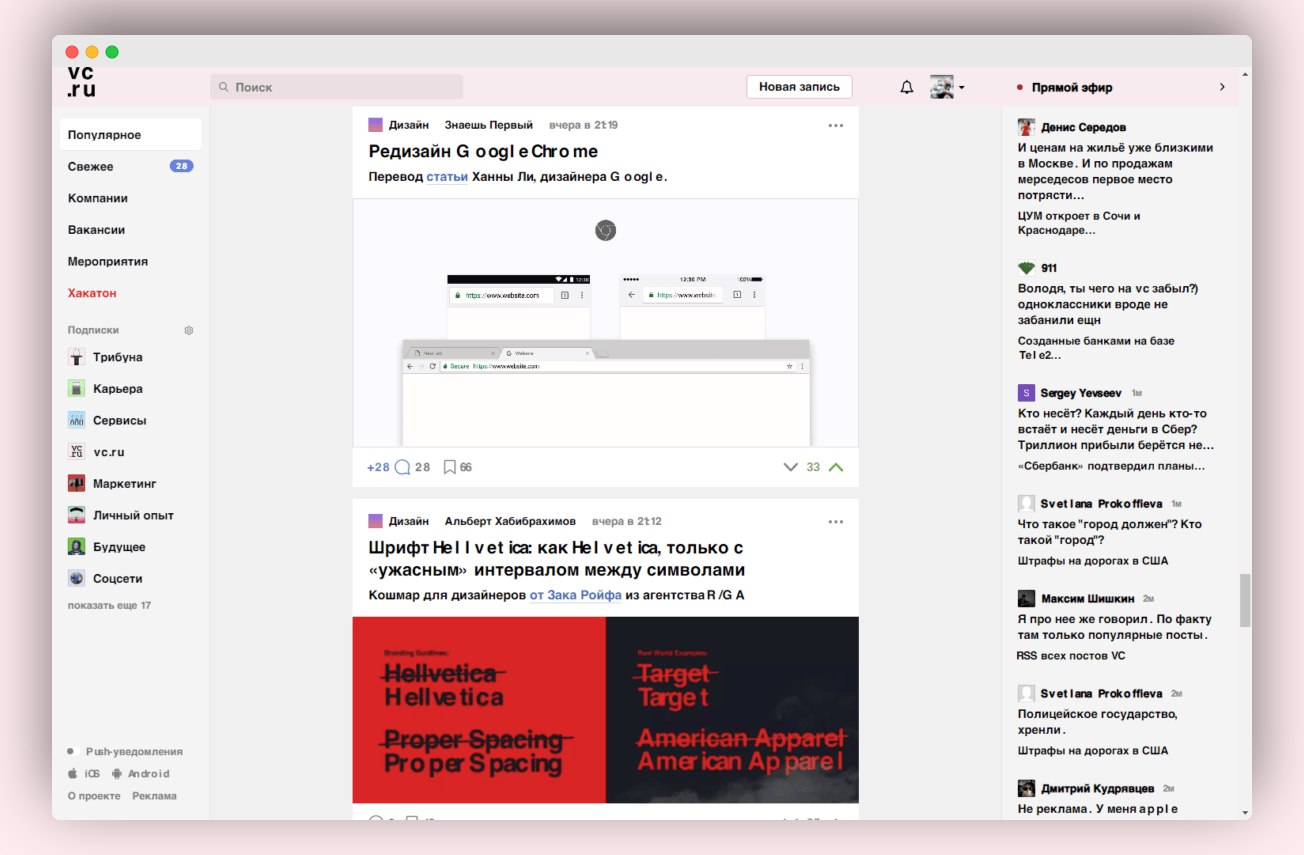
Task: Open Максим Шишкин avatar in live feed
Action: 1026,598
